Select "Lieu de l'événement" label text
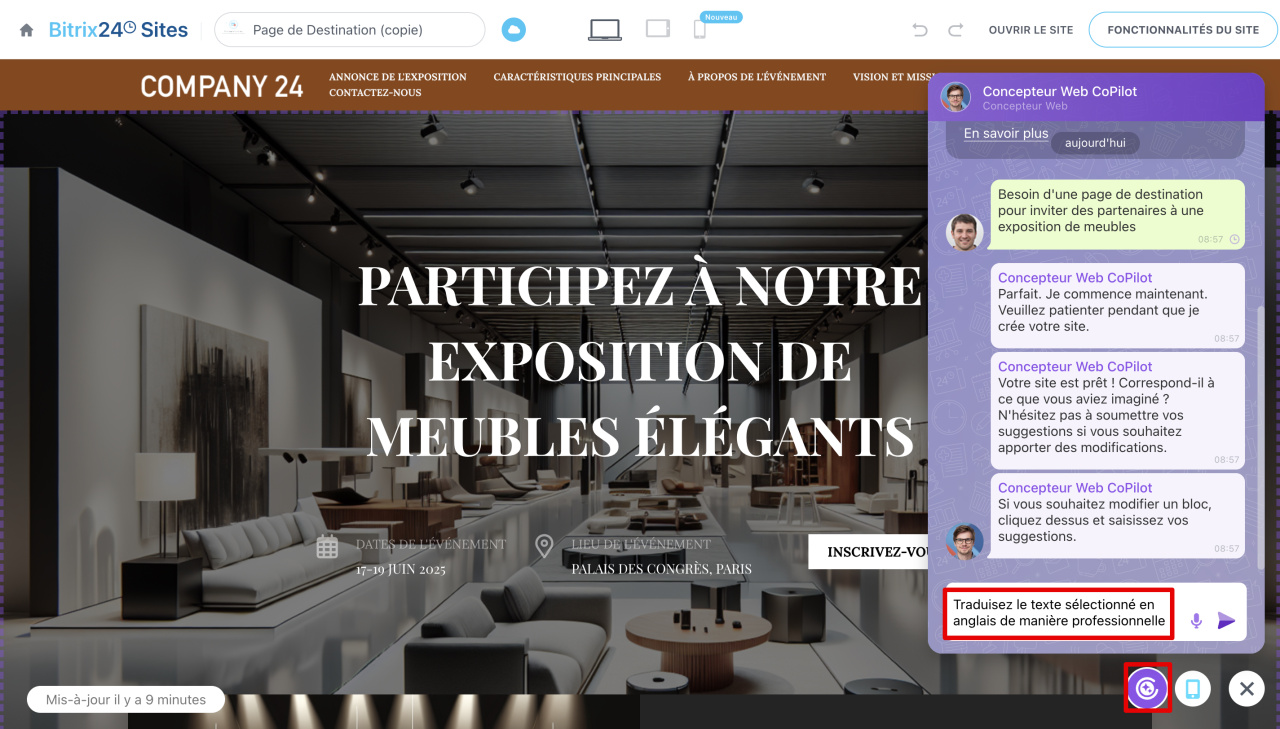Viewport: 1280px width, 729px height. [x=641, y=544]
